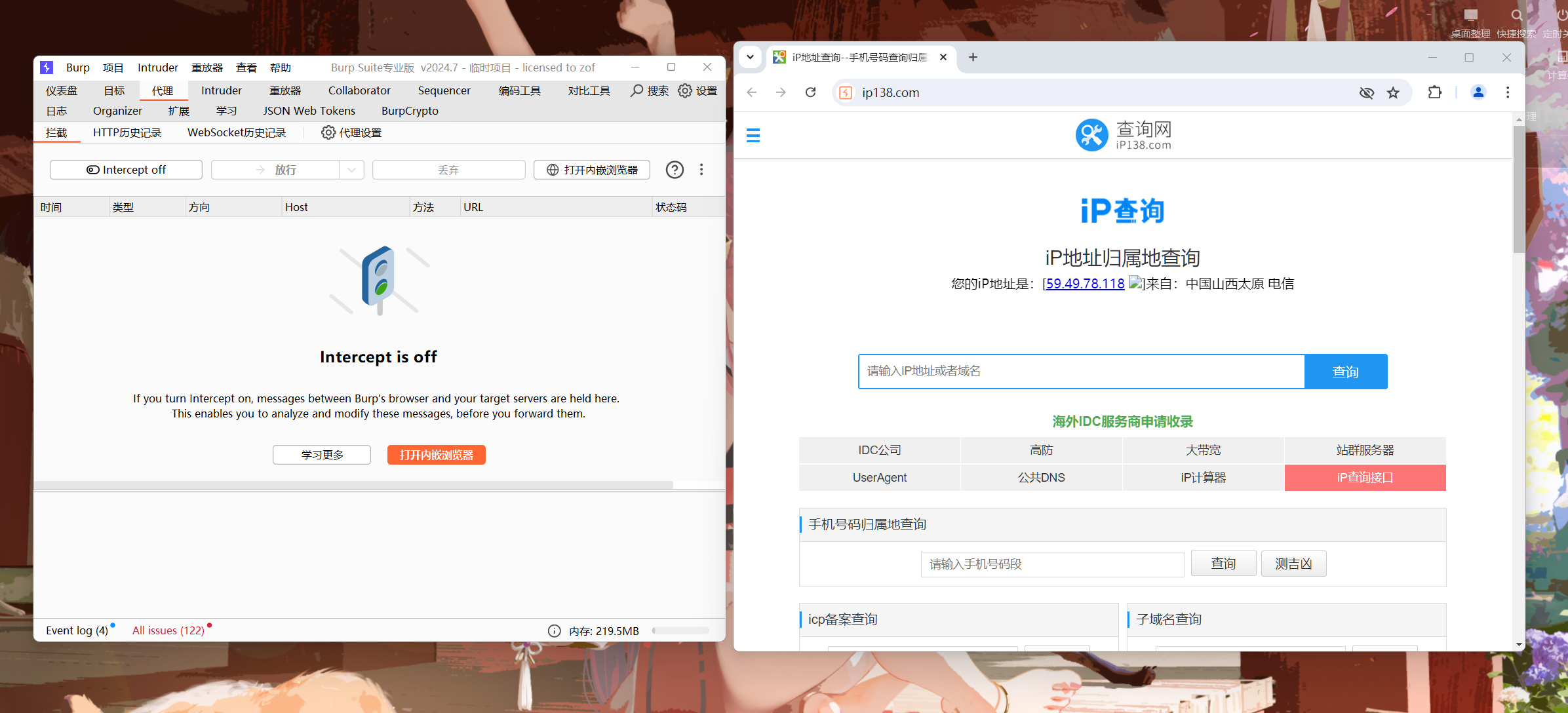Click the IP address or domain input field

[x=1081, y=372]
